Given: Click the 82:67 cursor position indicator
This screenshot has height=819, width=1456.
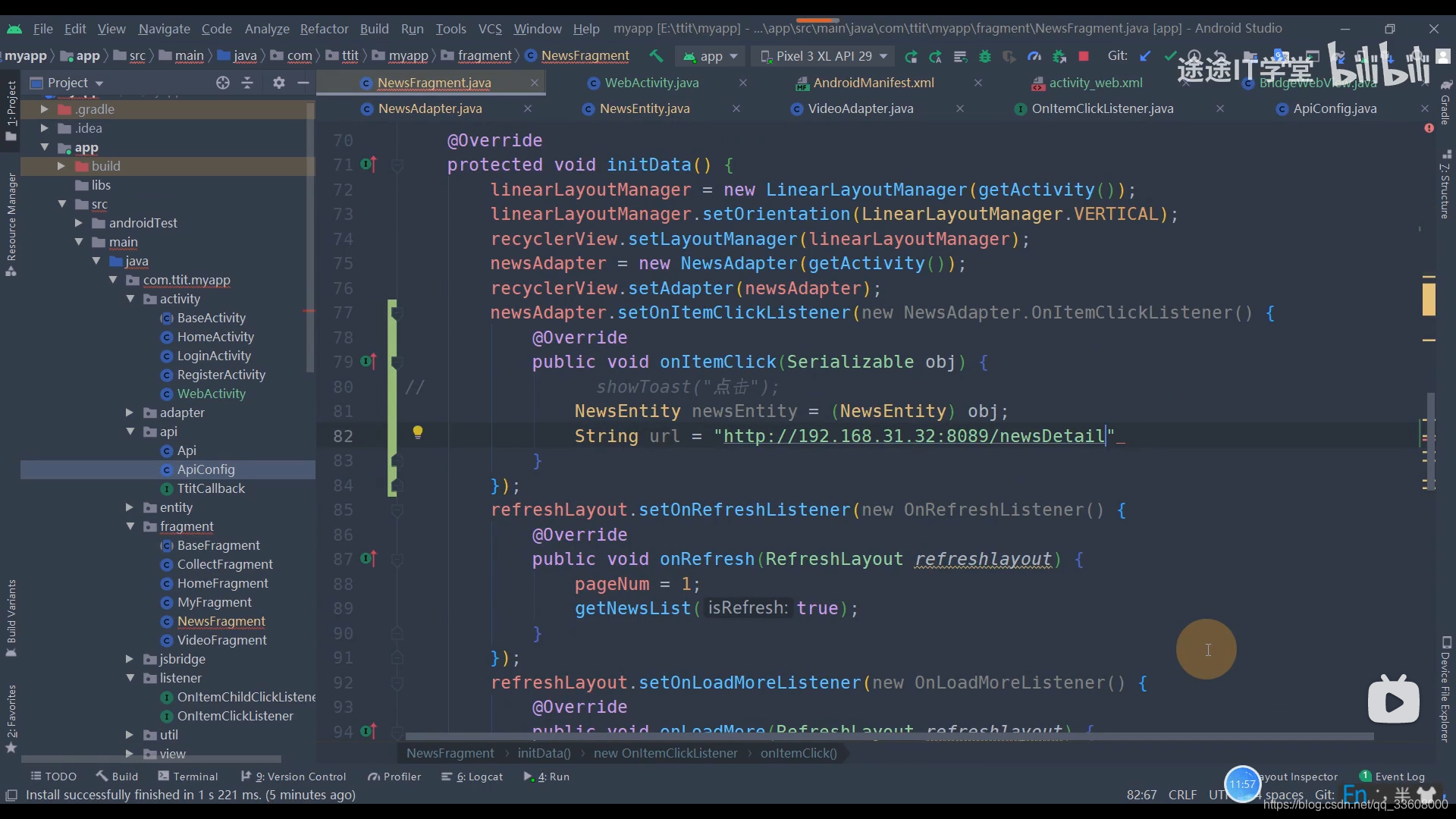Looking at the screenshot, I should [x=1141, y=795].
